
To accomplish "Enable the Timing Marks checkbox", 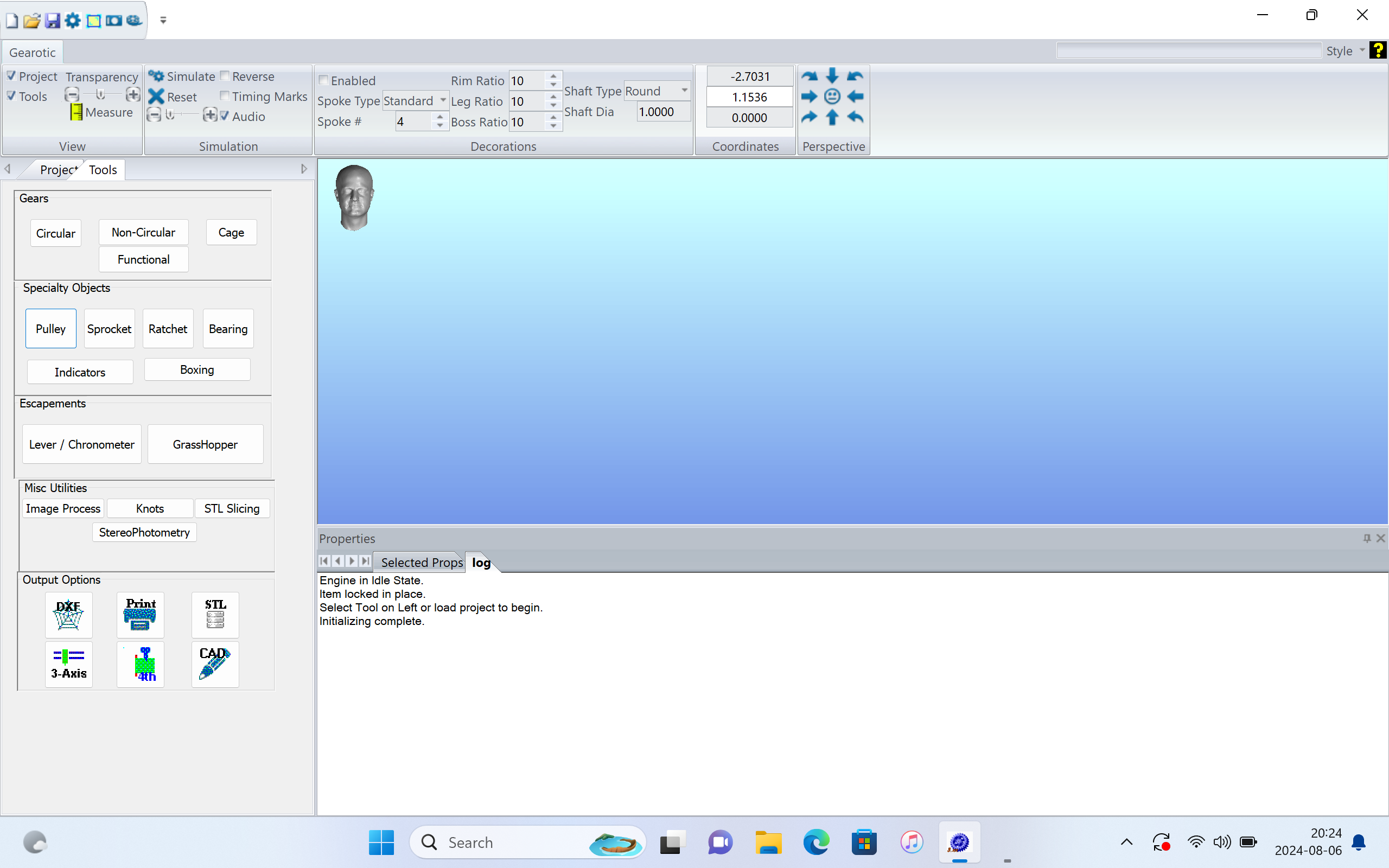I will coord(225,96).
